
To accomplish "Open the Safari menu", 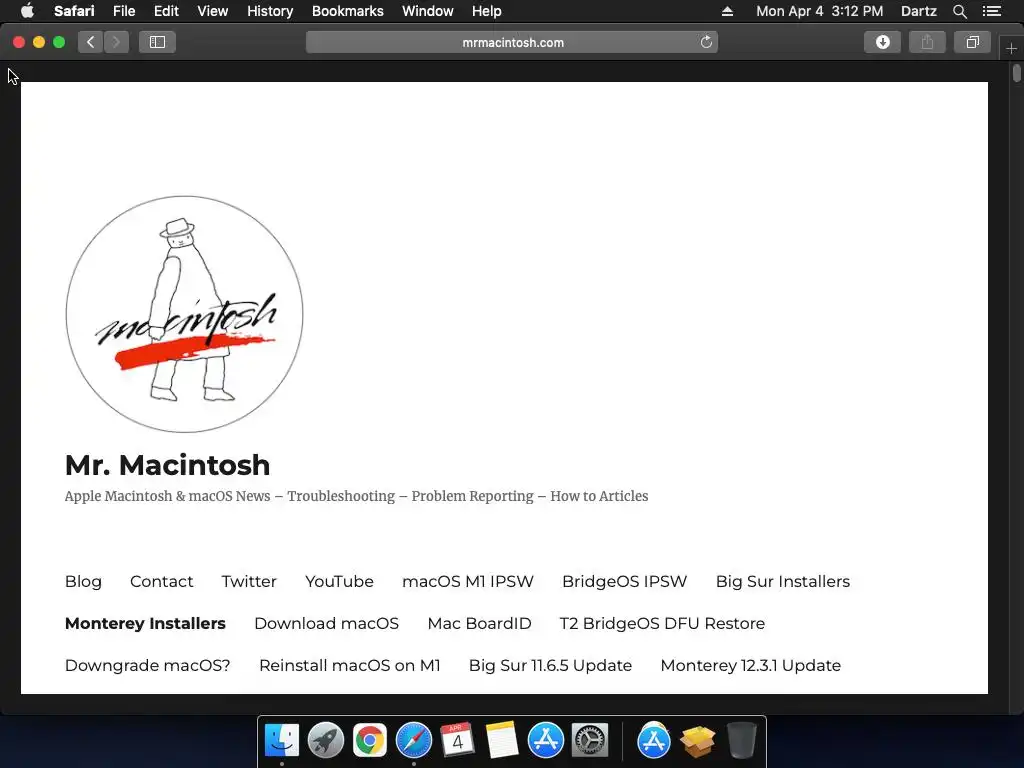I will (74, 11).
